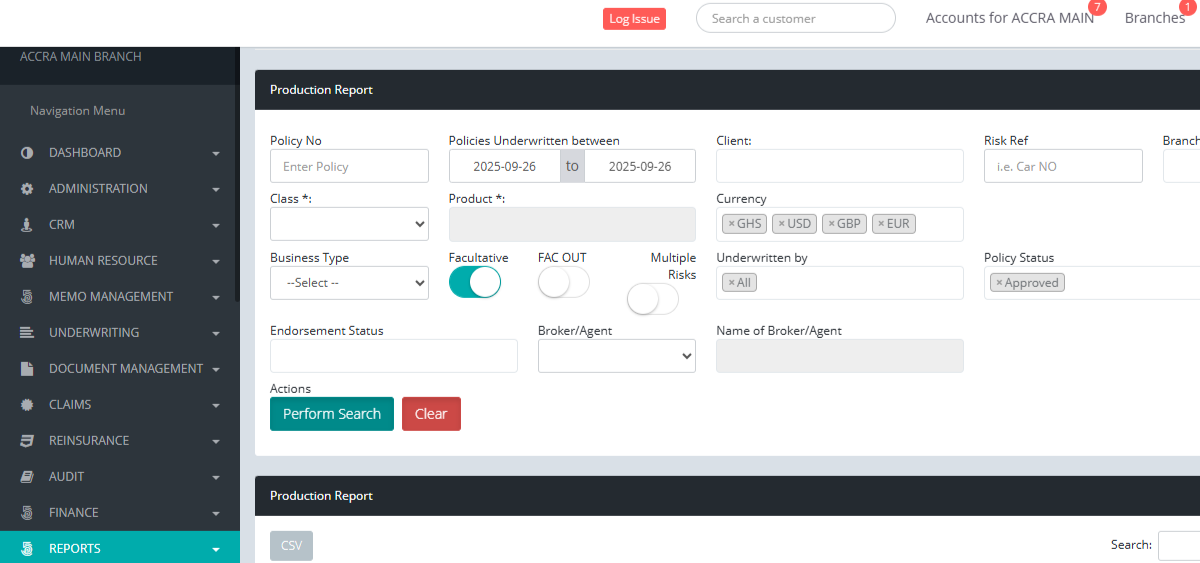Image resolution: width=1200 pixels, height=563 pixels.
Task: Remove the USD currency tag
Action: click(x=781, y=224)
